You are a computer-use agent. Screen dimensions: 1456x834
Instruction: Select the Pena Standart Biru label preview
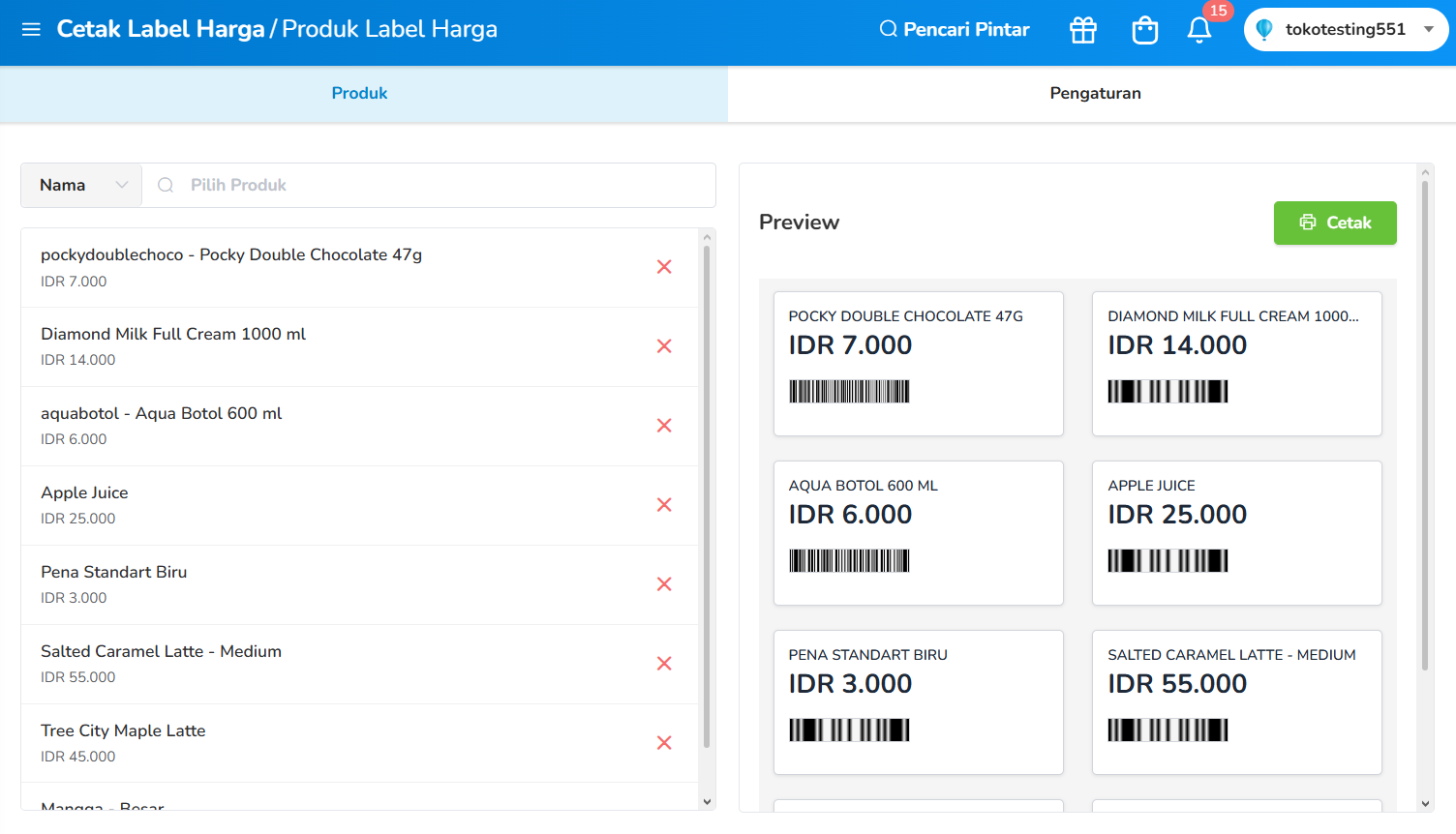click(919, 702)
